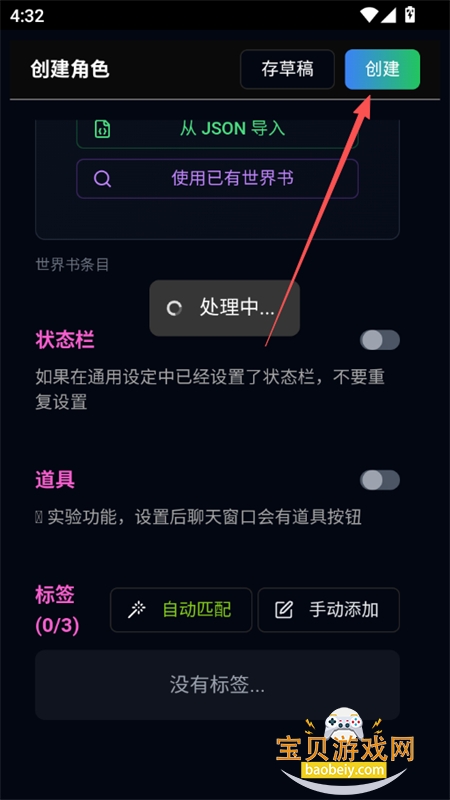Viewport: 450px width, 800px height.
Task: Click the empty 没有标签... tag field
Action: 217,685
